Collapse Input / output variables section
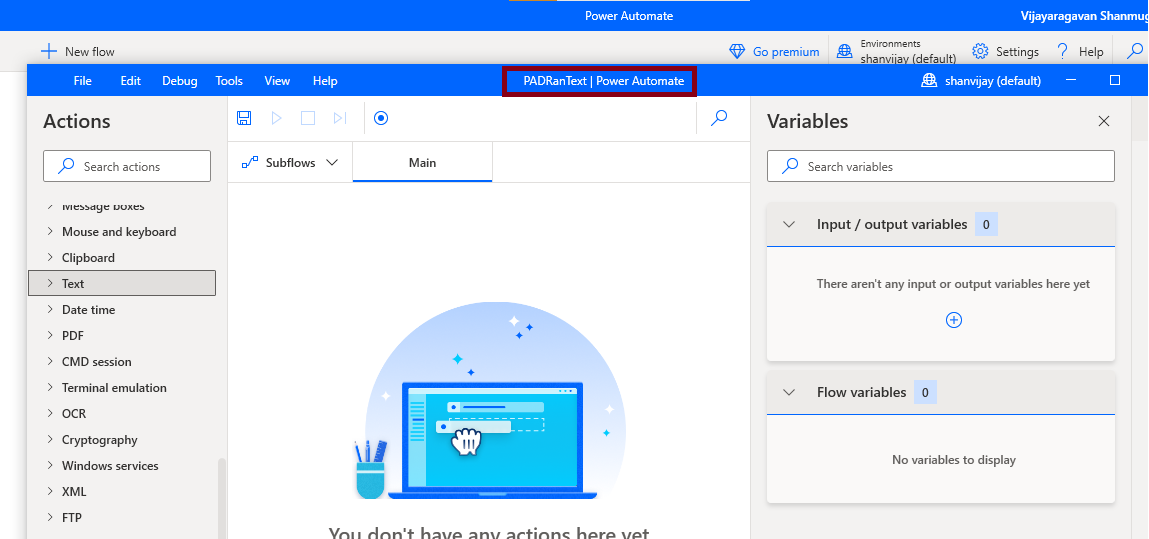The image size is (1149, 539). coord(788,225)
